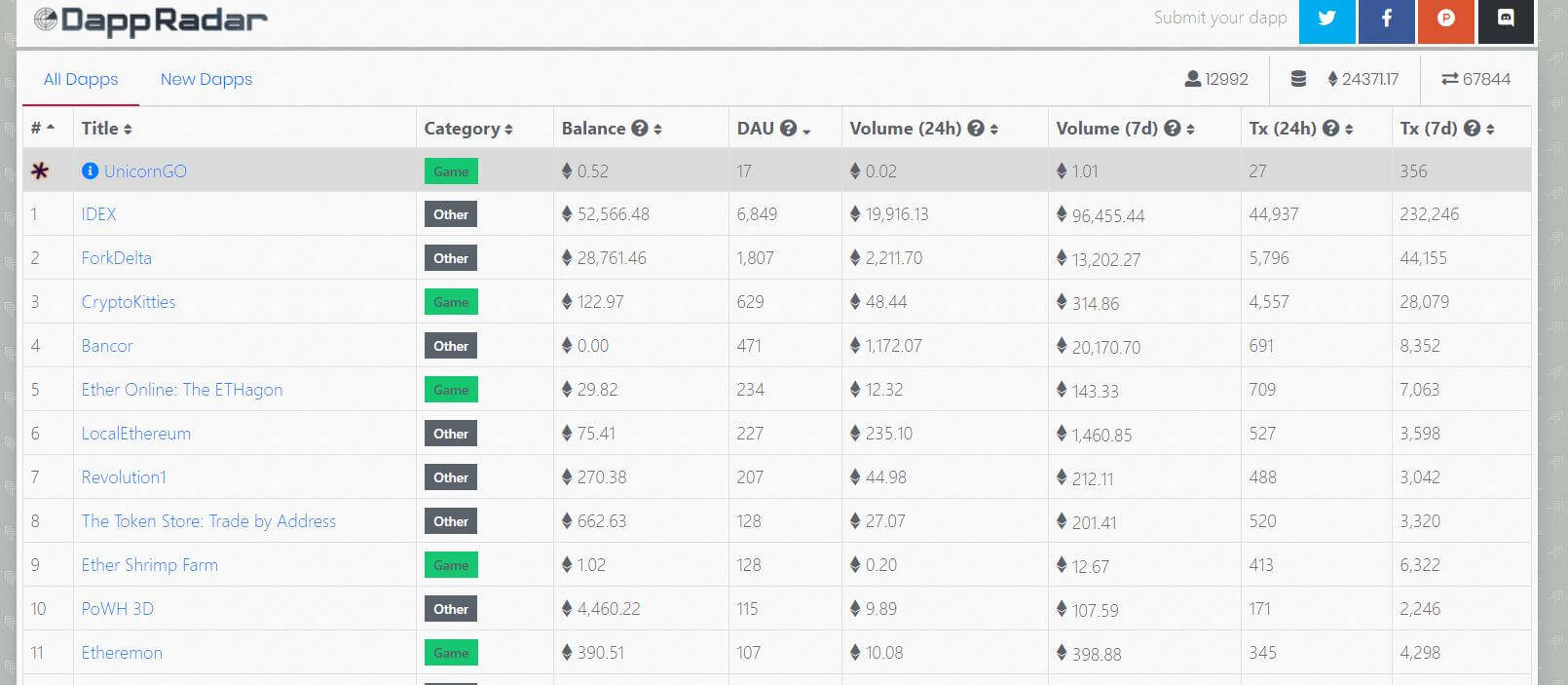This screenshot has width=1568, height=685.
Task: Click the Other badge on IDEX row
Action: (x=451, y=214)
